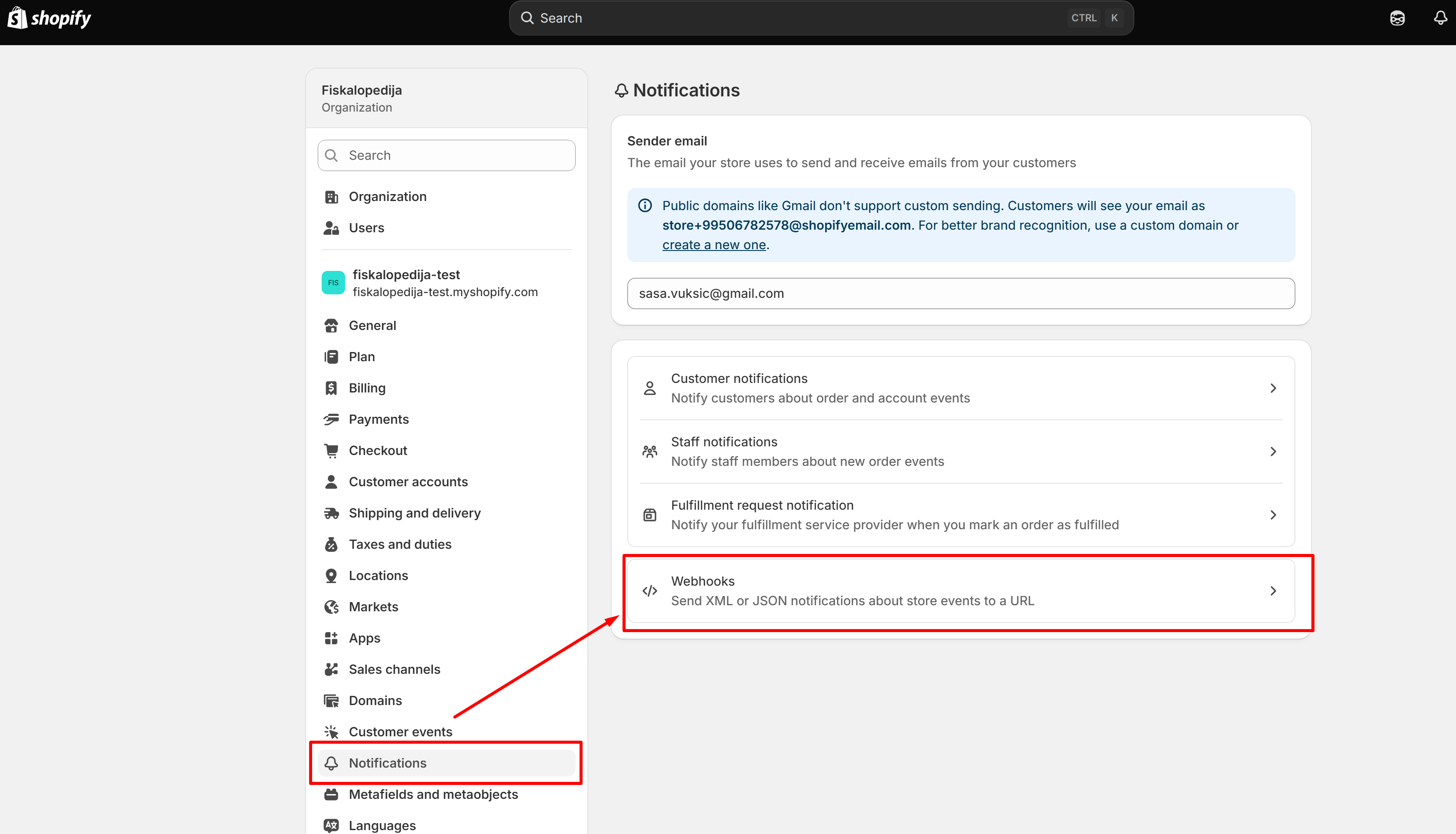Image resolution: width=1456 pixels, height=834 pixels.
Task: Select Taxes and duties in sidebar
Action: point(446,544)
